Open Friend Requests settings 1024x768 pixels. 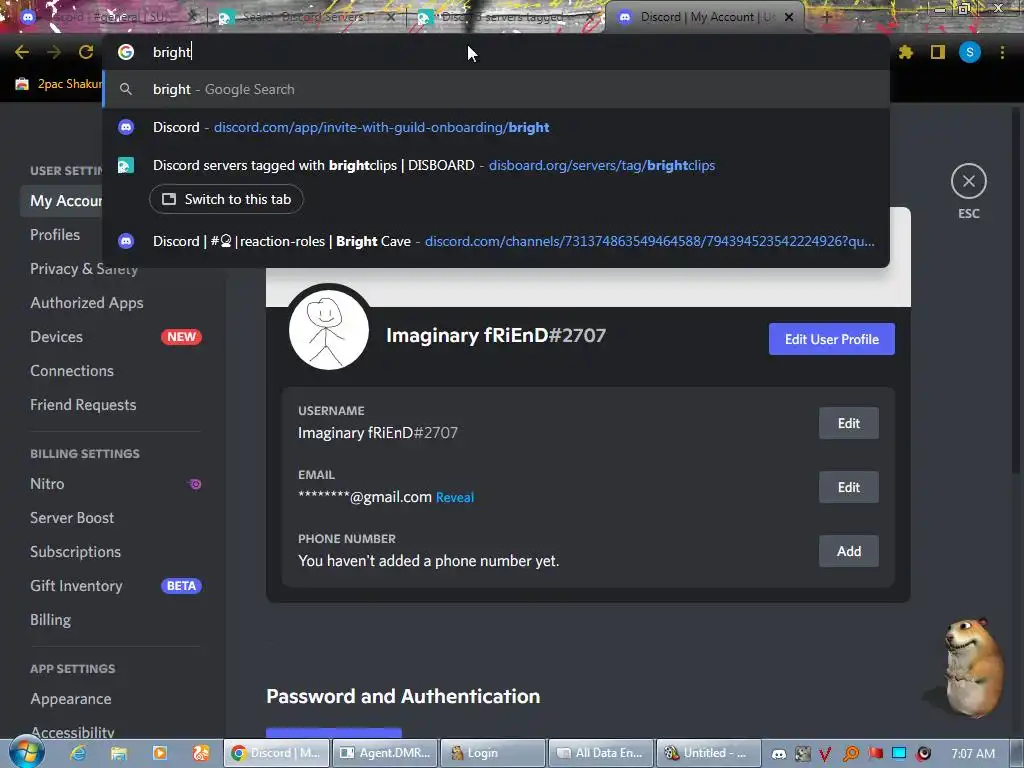tap(83, 405)
